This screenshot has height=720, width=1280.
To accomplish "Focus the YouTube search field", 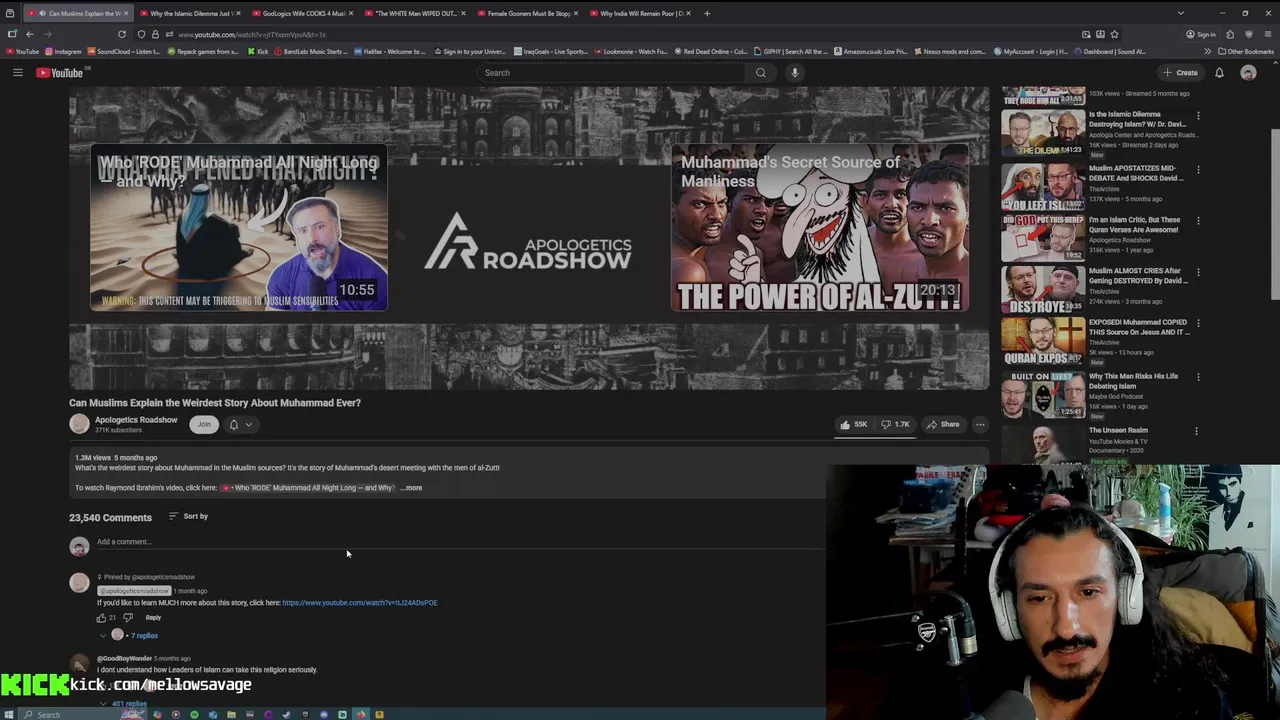I will coord(612,72).
